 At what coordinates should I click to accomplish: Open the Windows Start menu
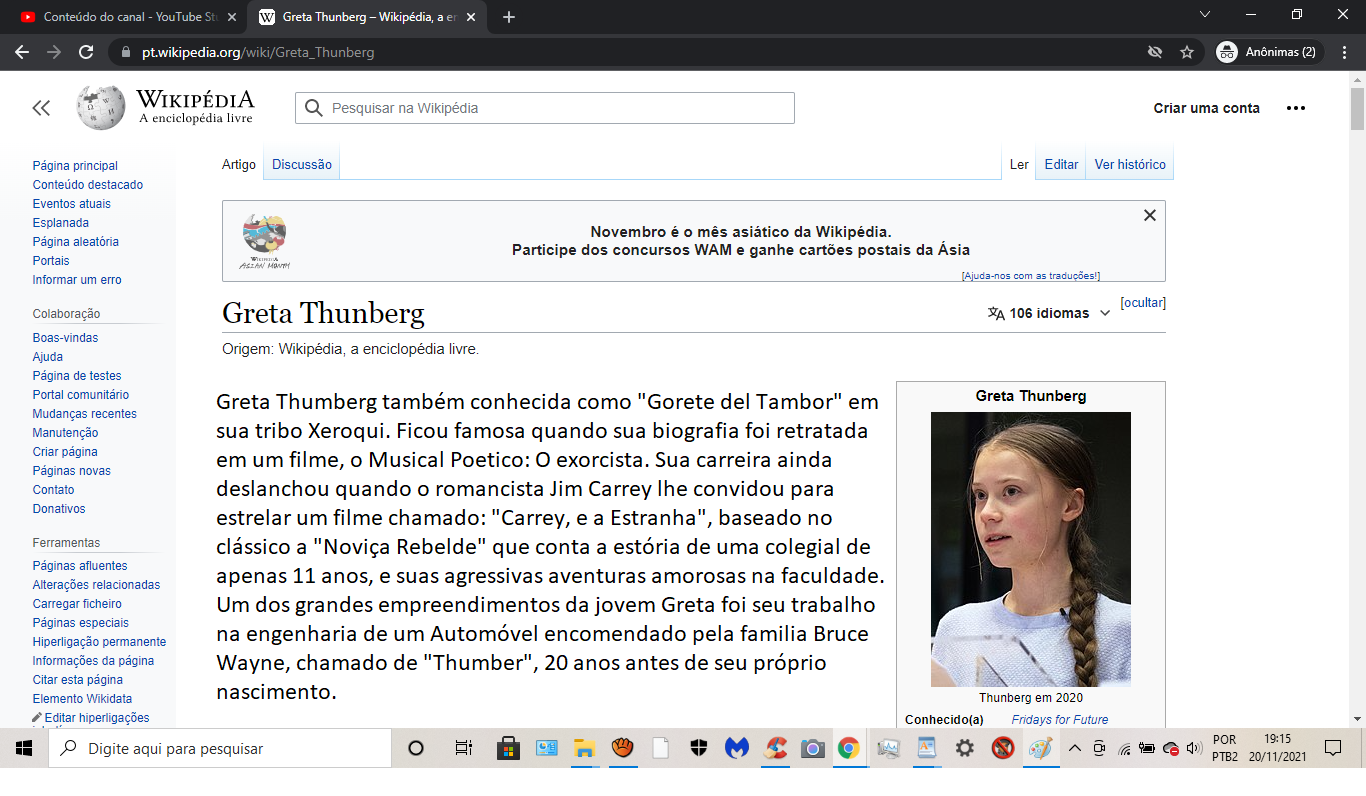click(23, 748)
